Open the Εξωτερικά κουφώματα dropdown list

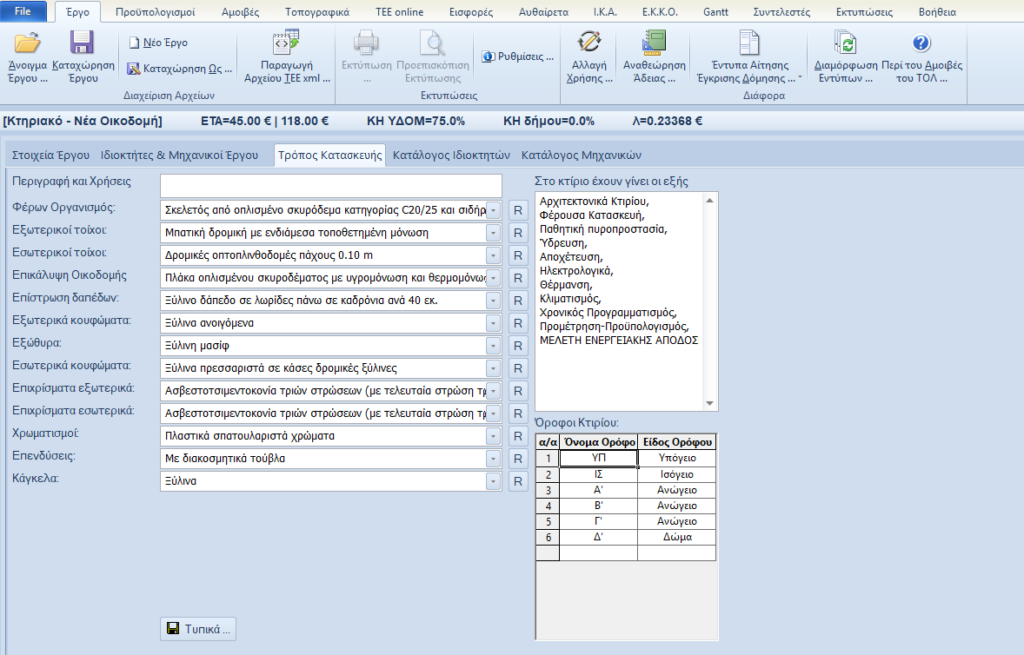[492, 322]
